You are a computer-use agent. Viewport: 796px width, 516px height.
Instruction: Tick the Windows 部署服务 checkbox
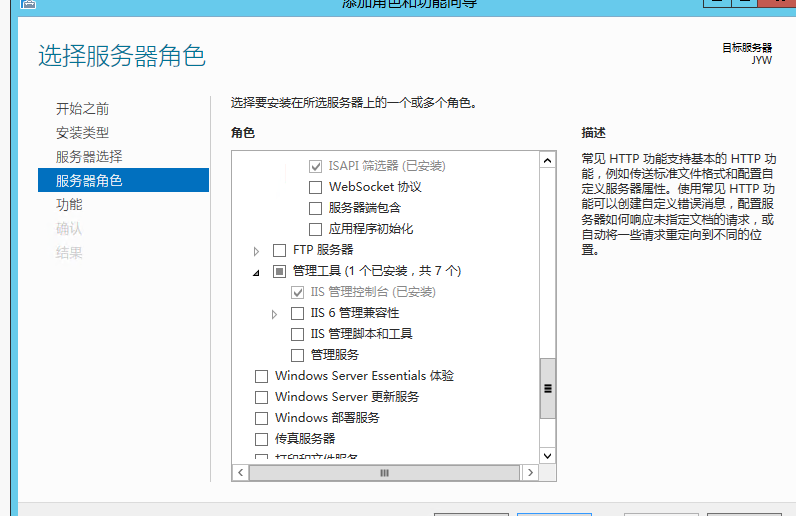click(262, 418)
